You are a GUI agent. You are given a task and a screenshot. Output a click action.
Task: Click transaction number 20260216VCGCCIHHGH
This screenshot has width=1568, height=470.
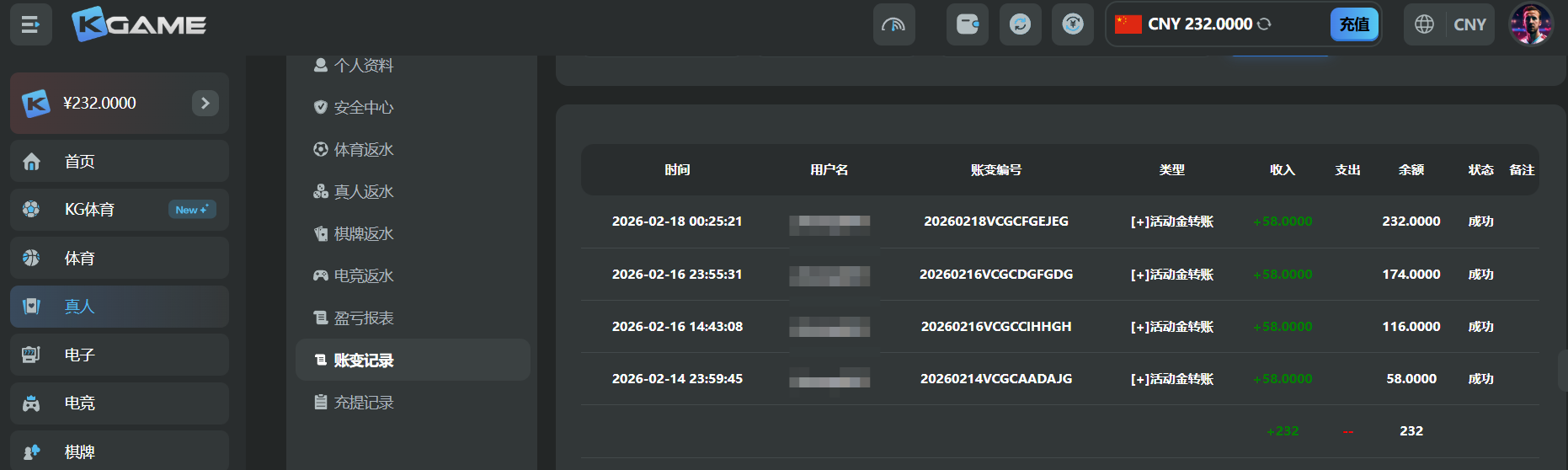pyautogui.click(x=996, y=326)
